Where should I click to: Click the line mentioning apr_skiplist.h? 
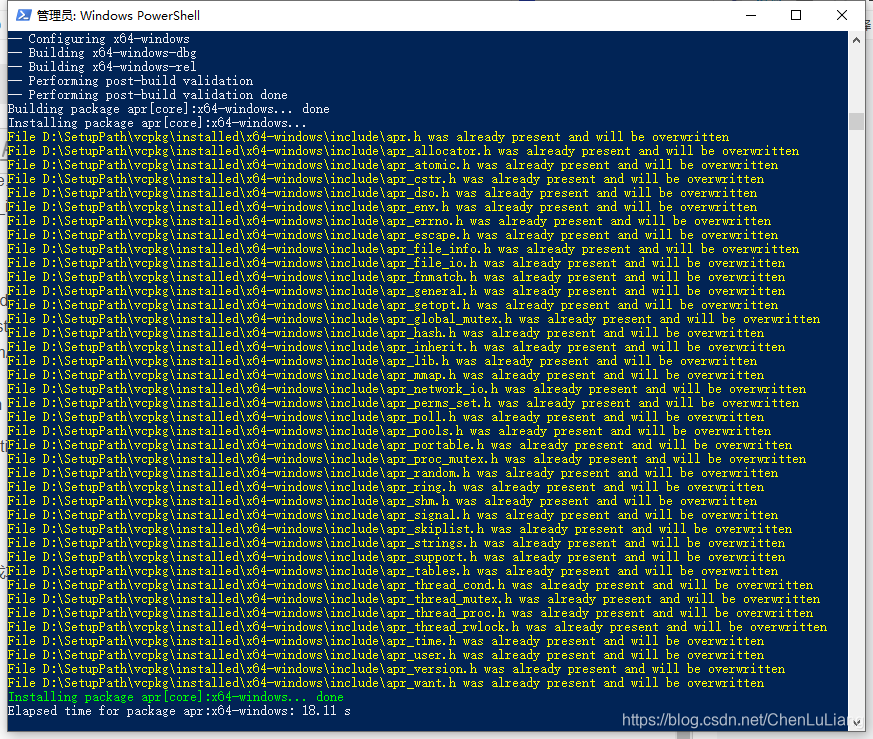click(400, 528)
